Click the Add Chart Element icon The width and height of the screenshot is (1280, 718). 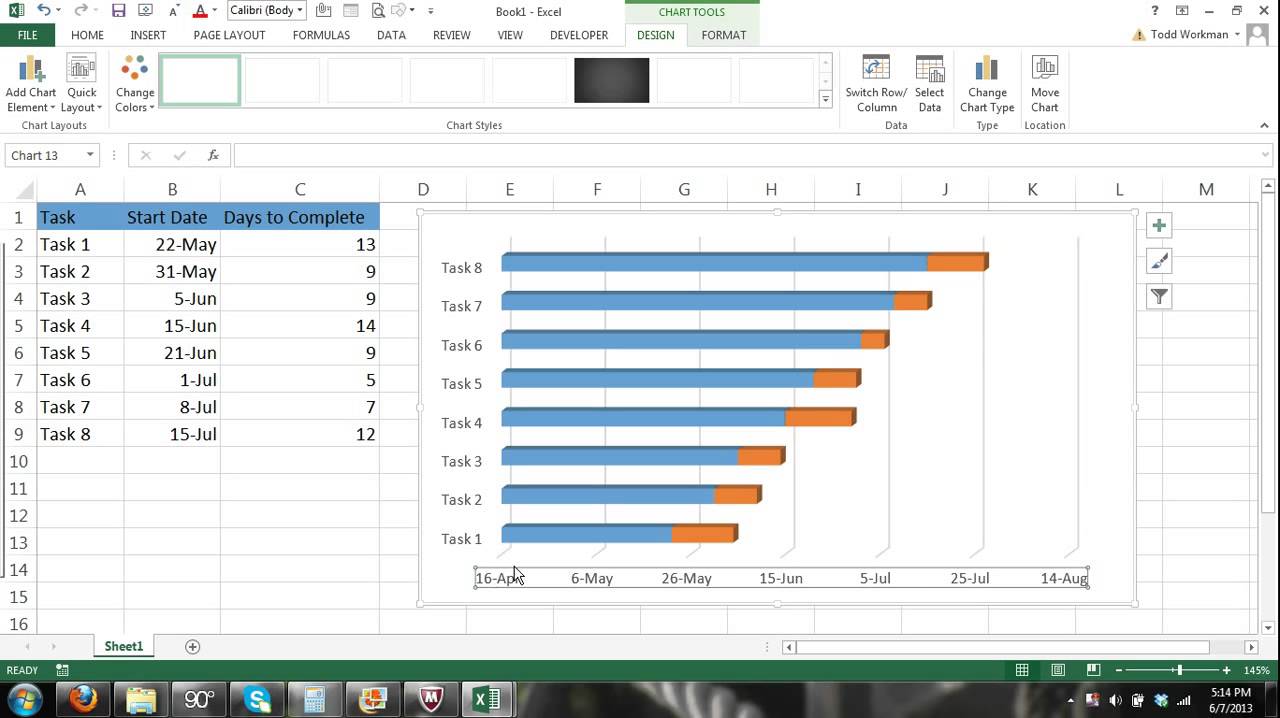click(x=30, y=70)
